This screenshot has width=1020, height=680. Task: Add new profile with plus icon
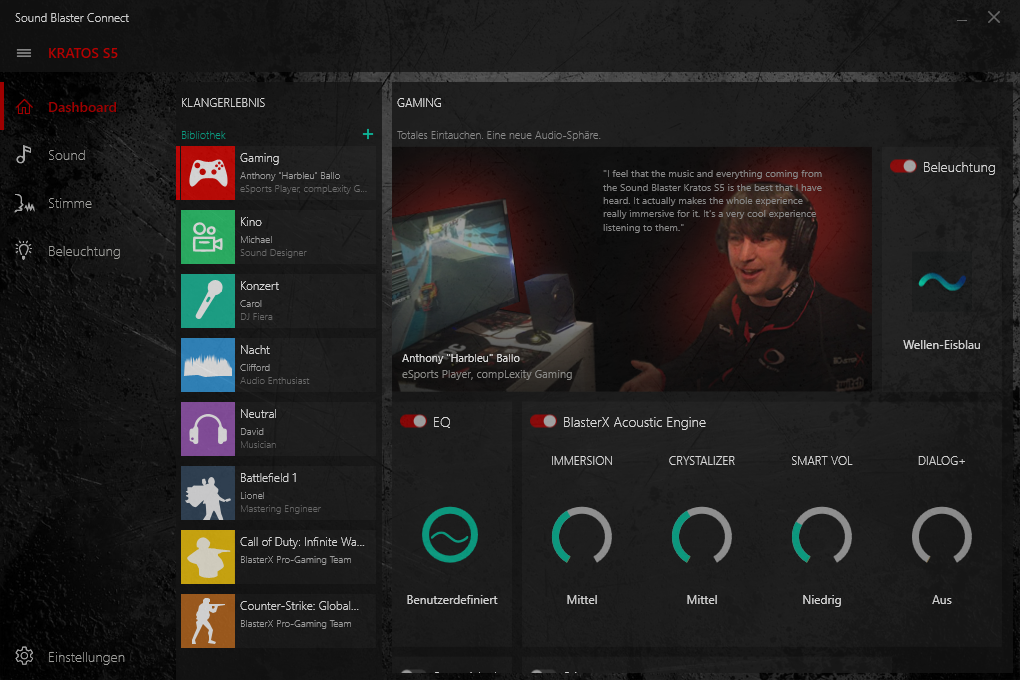pos(368,134)
